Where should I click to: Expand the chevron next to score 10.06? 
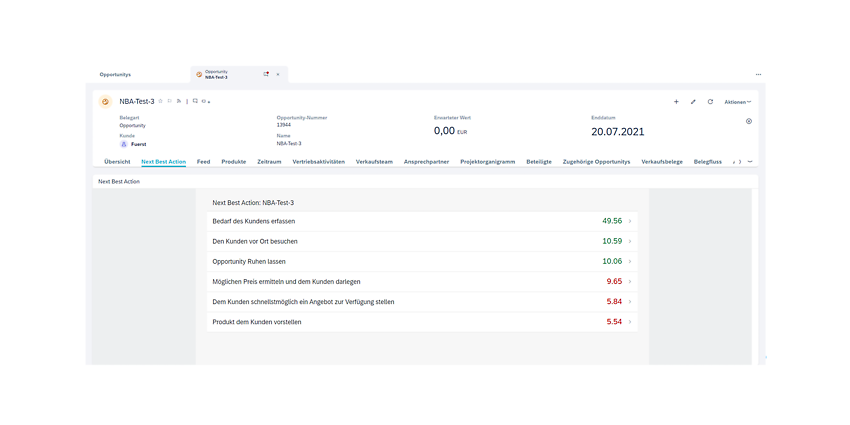tap(630, 261)
